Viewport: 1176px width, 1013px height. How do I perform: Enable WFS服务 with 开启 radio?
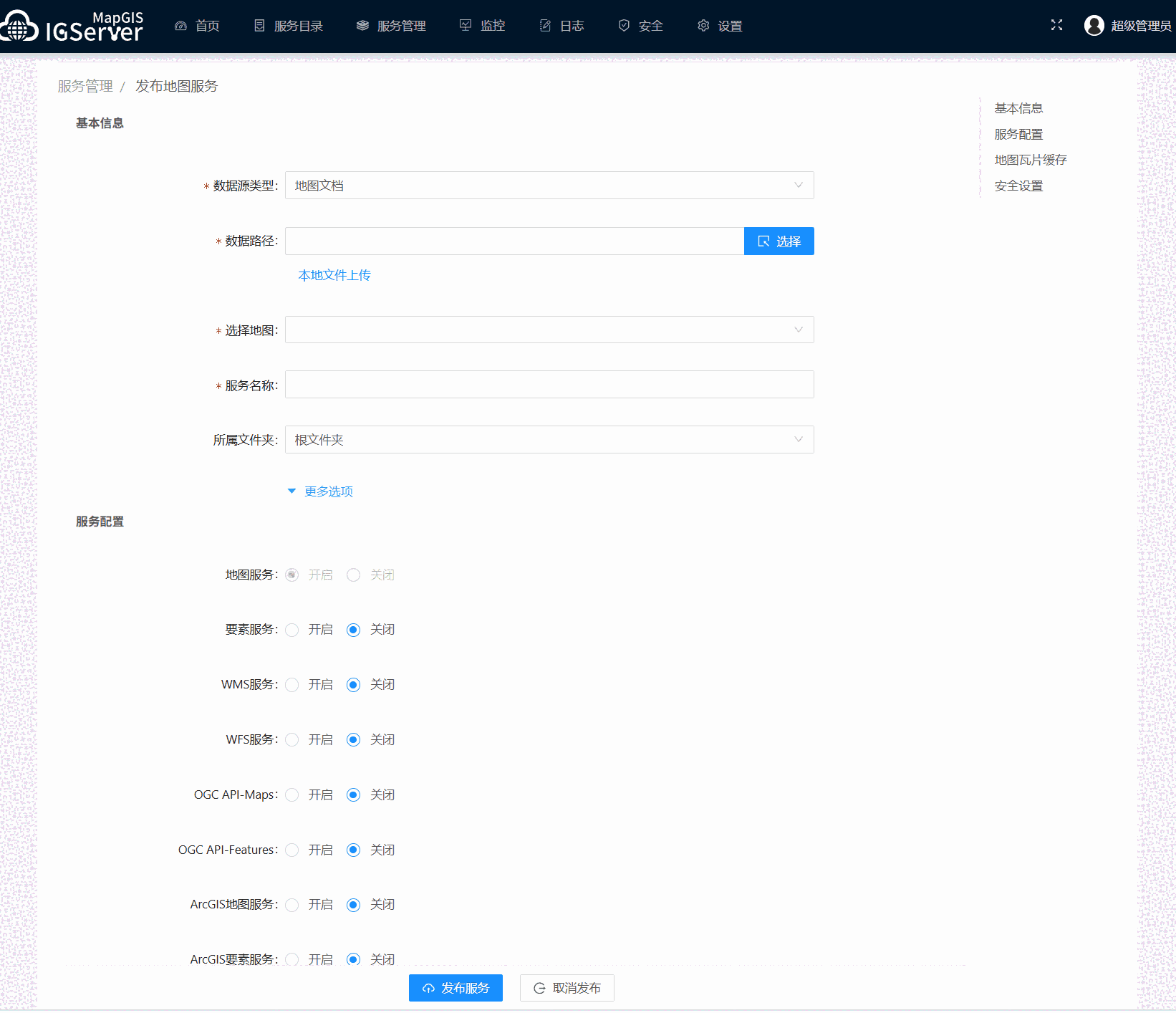pos(292,740)
